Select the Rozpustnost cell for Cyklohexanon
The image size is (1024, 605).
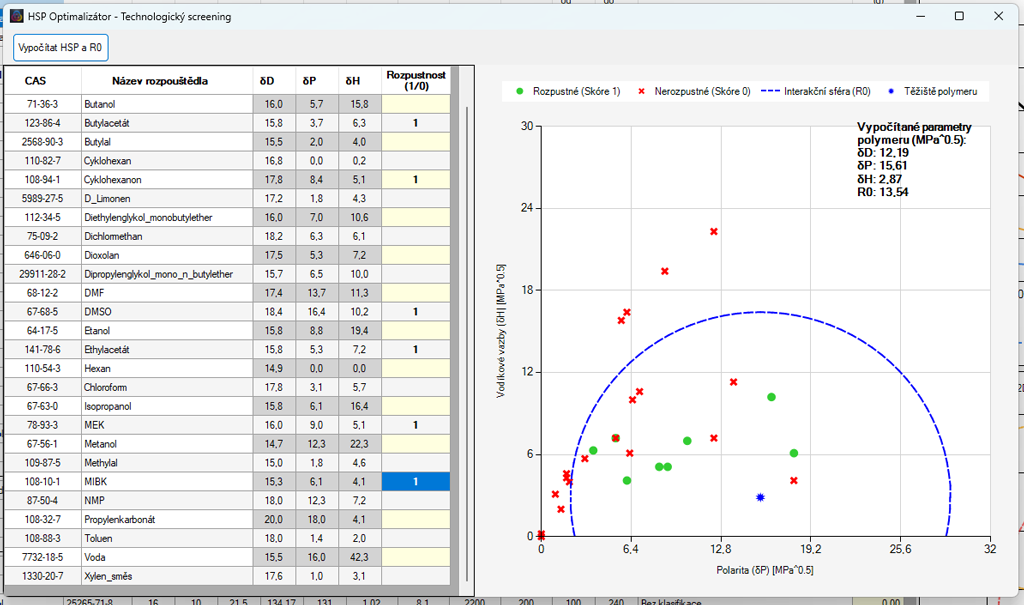pyautogui.click(x=416, y=180)
